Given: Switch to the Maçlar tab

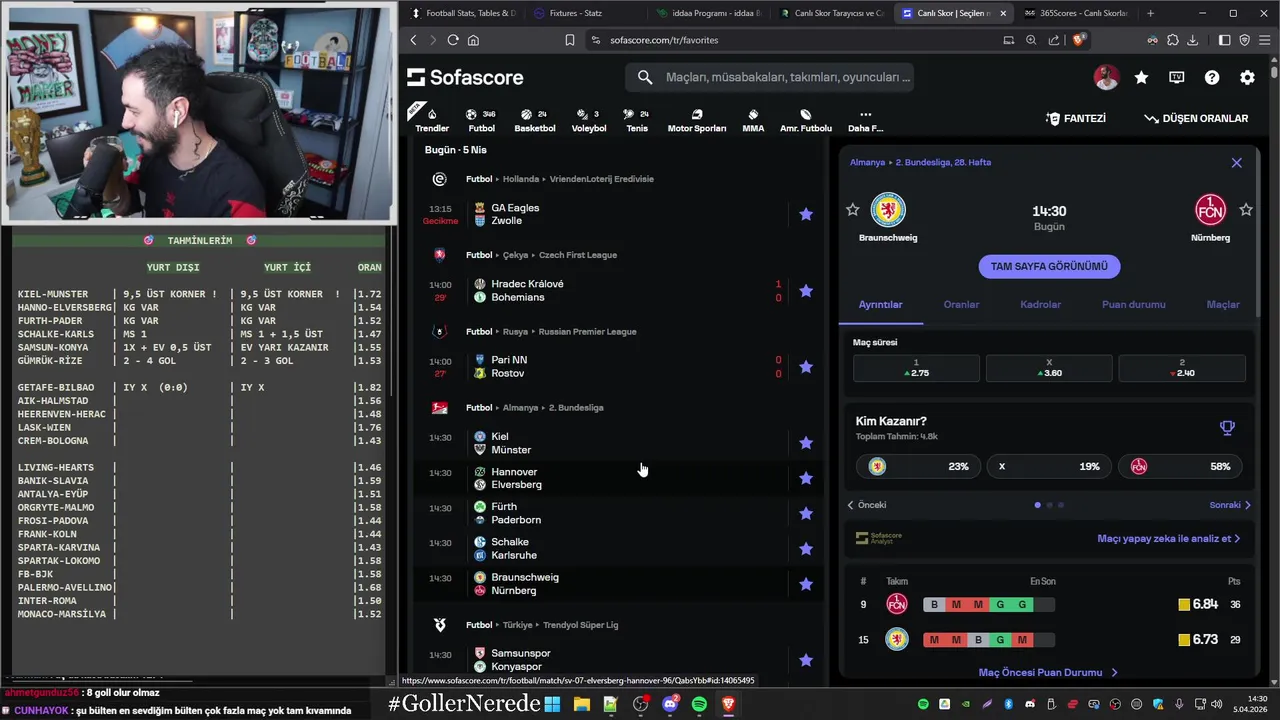Looking at the screenshot, I should [1223, 304].
